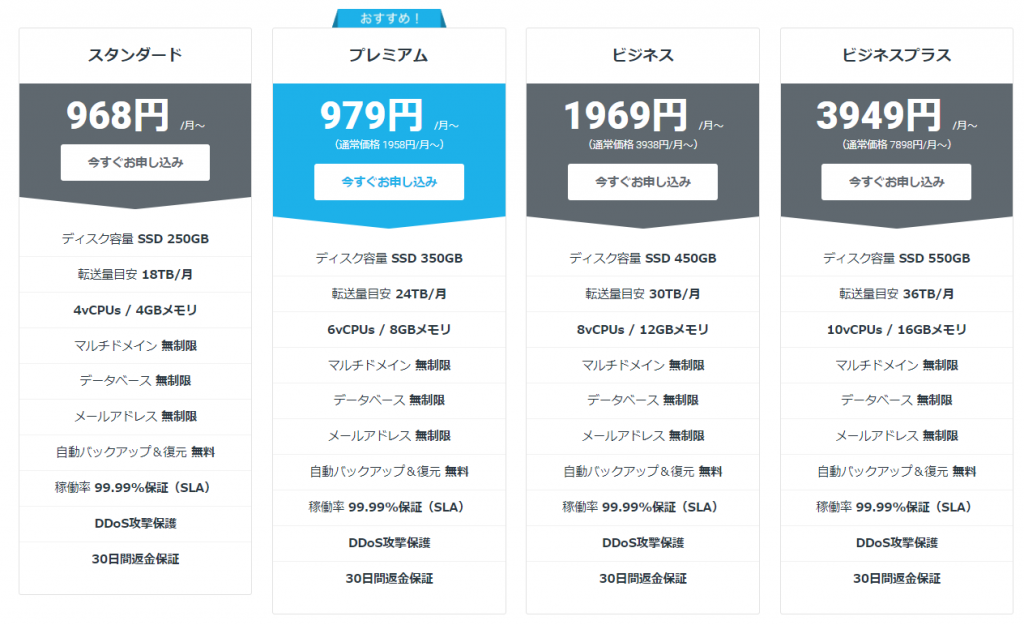Viewport: 1024px width, 625px height.
Task: Click the 1969円 price text
Action: 625,117
